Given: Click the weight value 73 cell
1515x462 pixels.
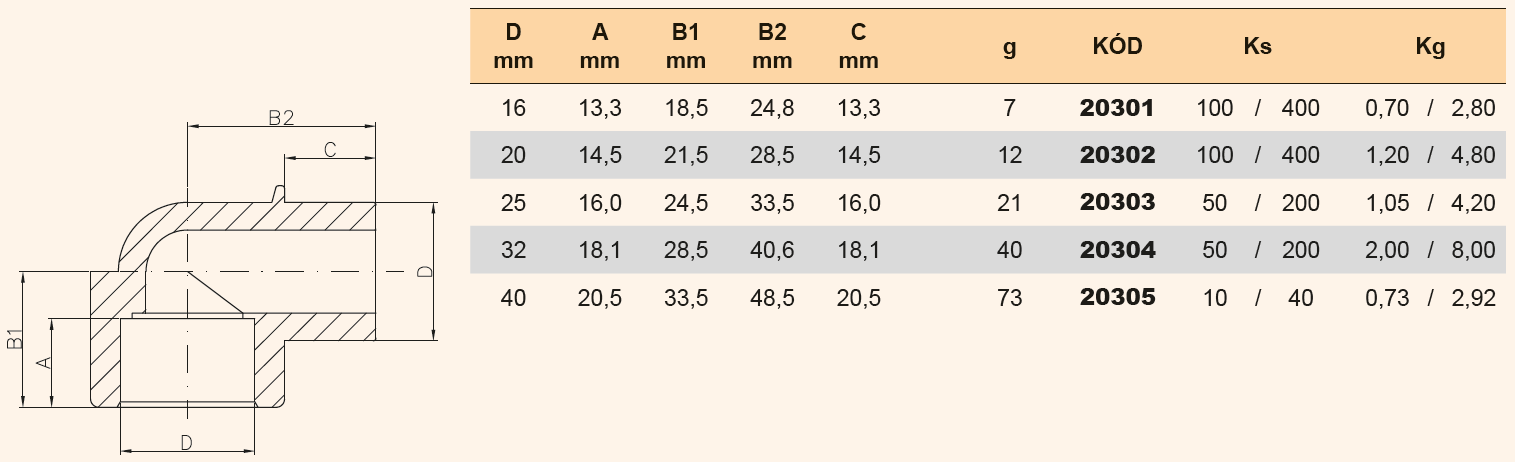Looking at the screenshot, I should click(x=1010, y=297).
